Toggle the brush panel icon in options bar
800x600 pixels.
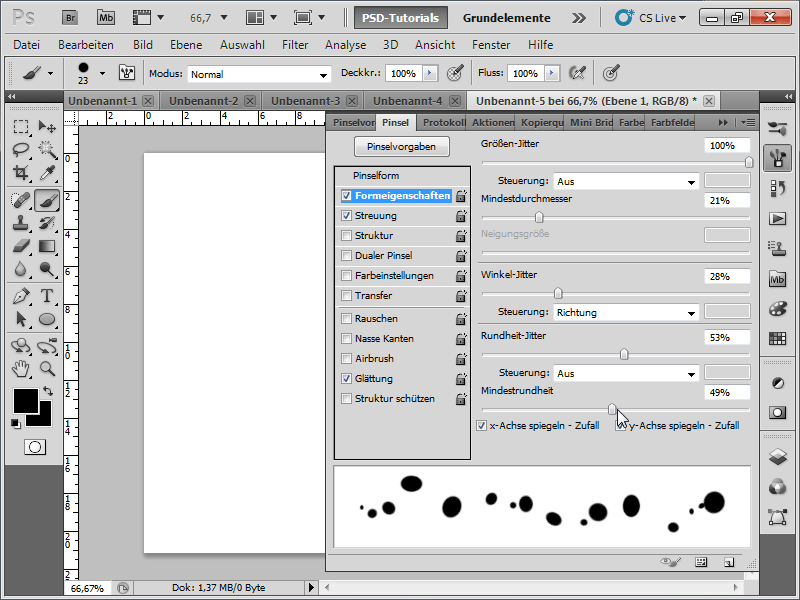pos(127,73)
